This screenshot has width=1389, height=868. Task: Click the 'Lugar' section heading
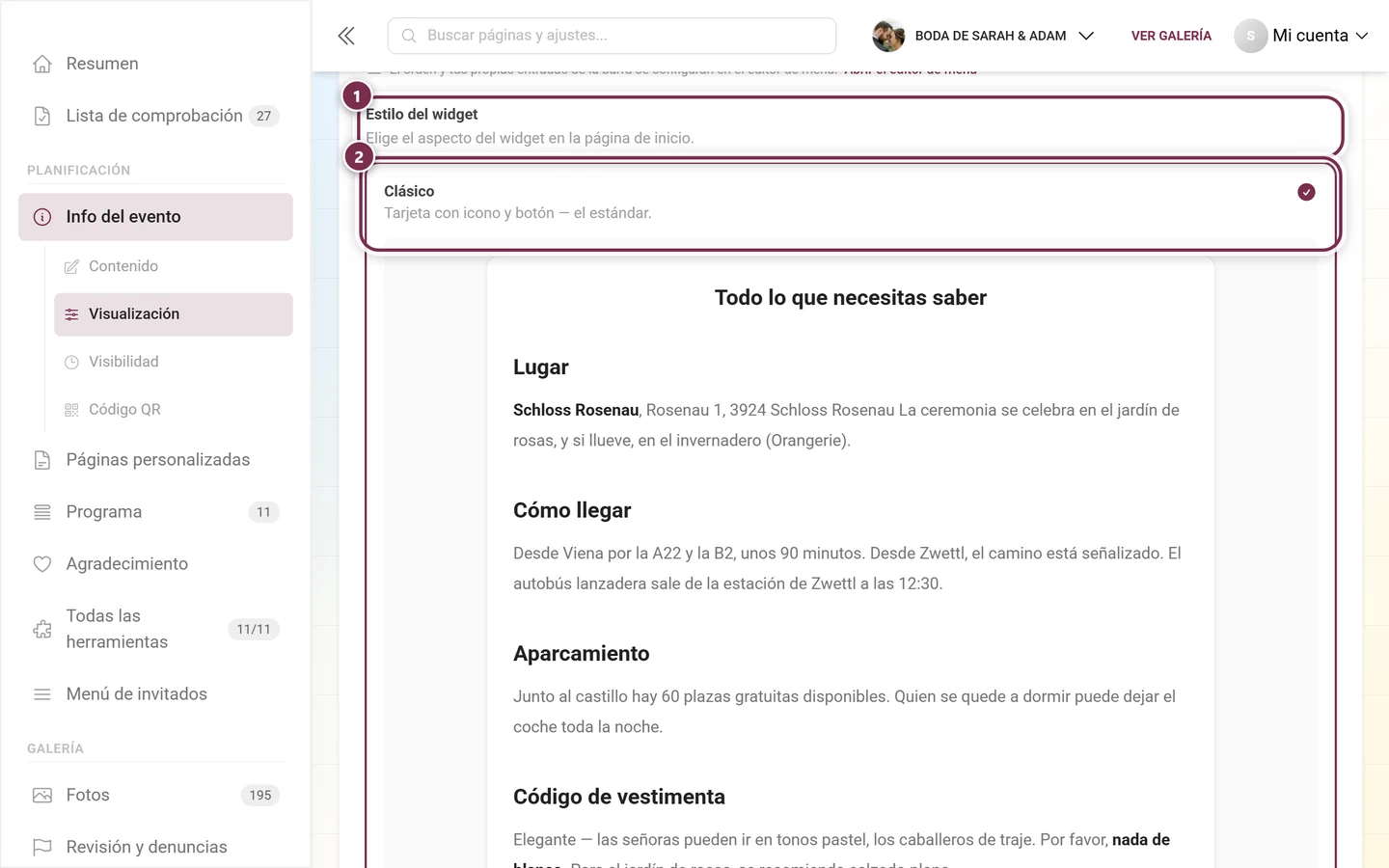click(541, 367)
